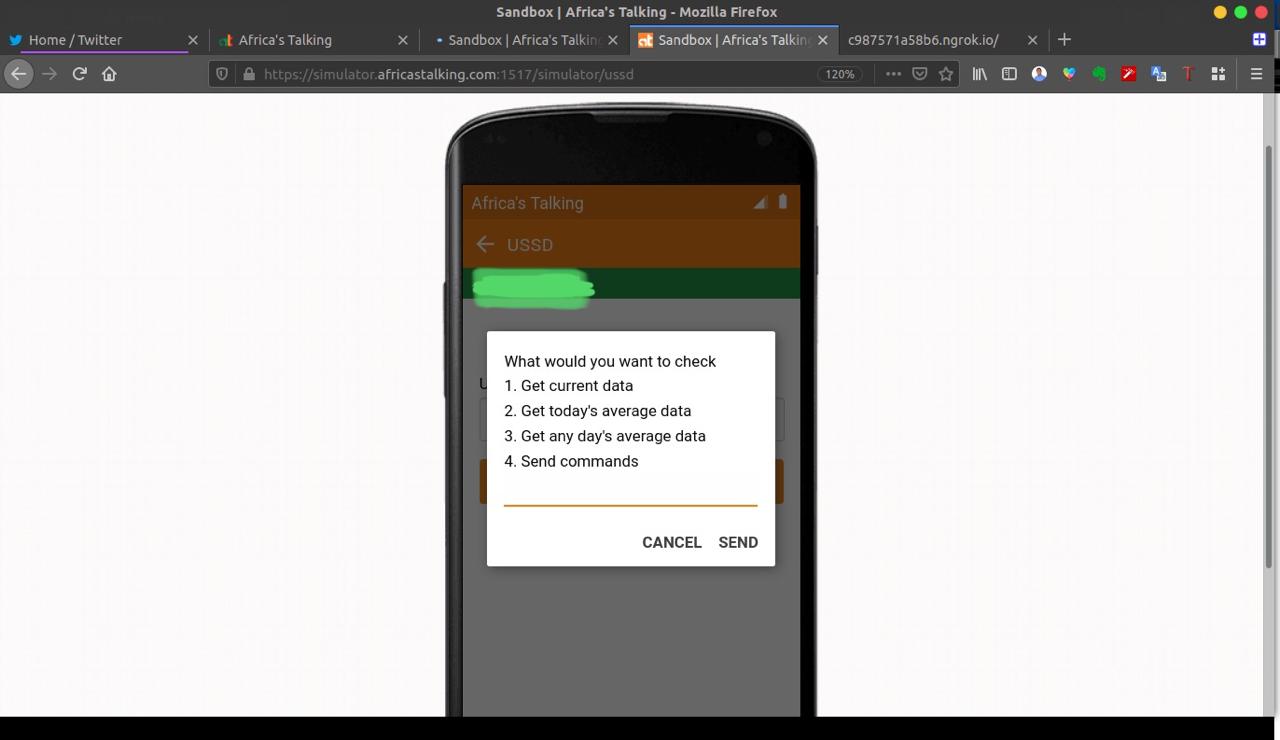This screenshot has height=740, width=1280.
Task: Maximize the window with the green button
Action: (1240, 12)
